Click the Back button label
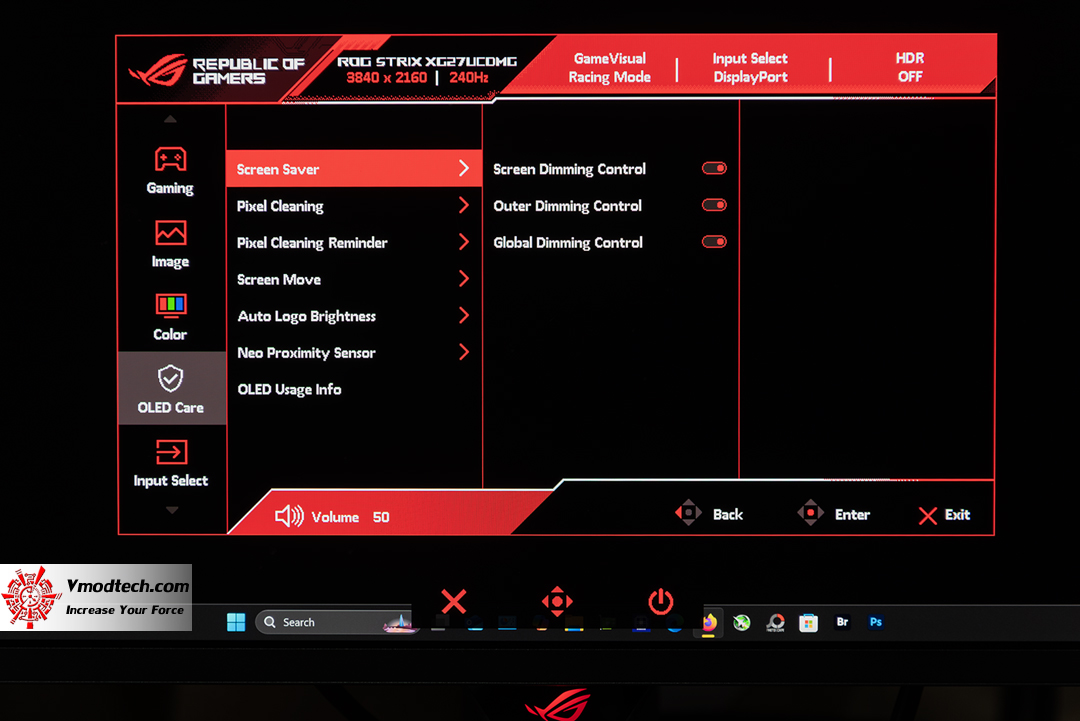The image size is (1080, 721). tap(727, 514)
